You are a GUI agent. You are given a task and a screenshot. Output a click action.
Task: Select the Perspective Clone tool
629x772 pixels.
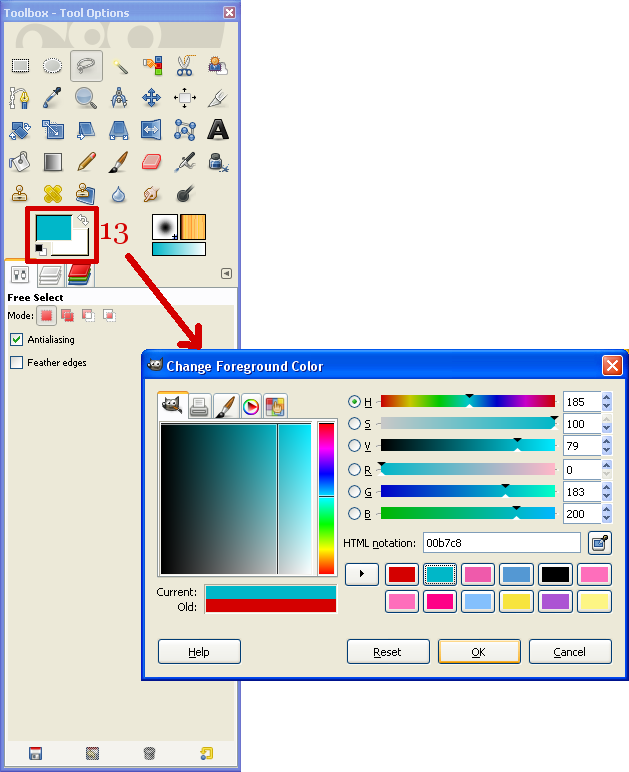click(86, 194)
